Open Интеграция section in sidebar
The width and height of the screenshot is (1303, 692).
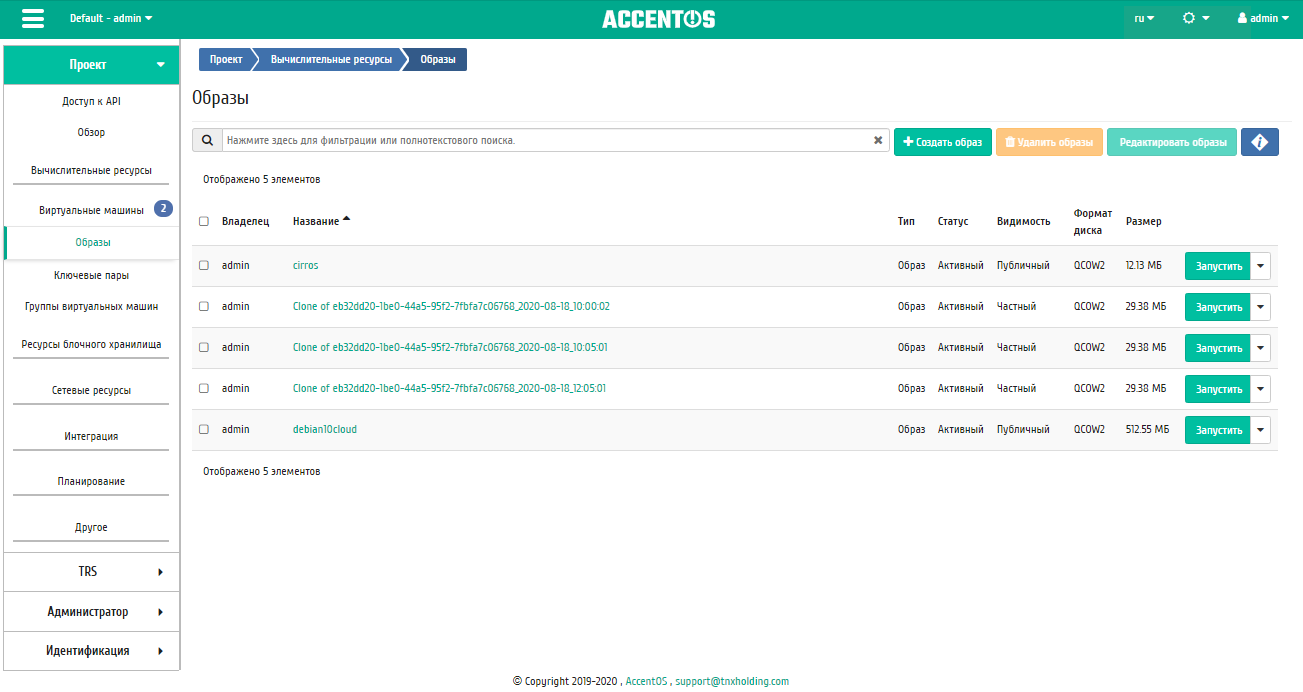pyautogui.click(x=91, y=436)
